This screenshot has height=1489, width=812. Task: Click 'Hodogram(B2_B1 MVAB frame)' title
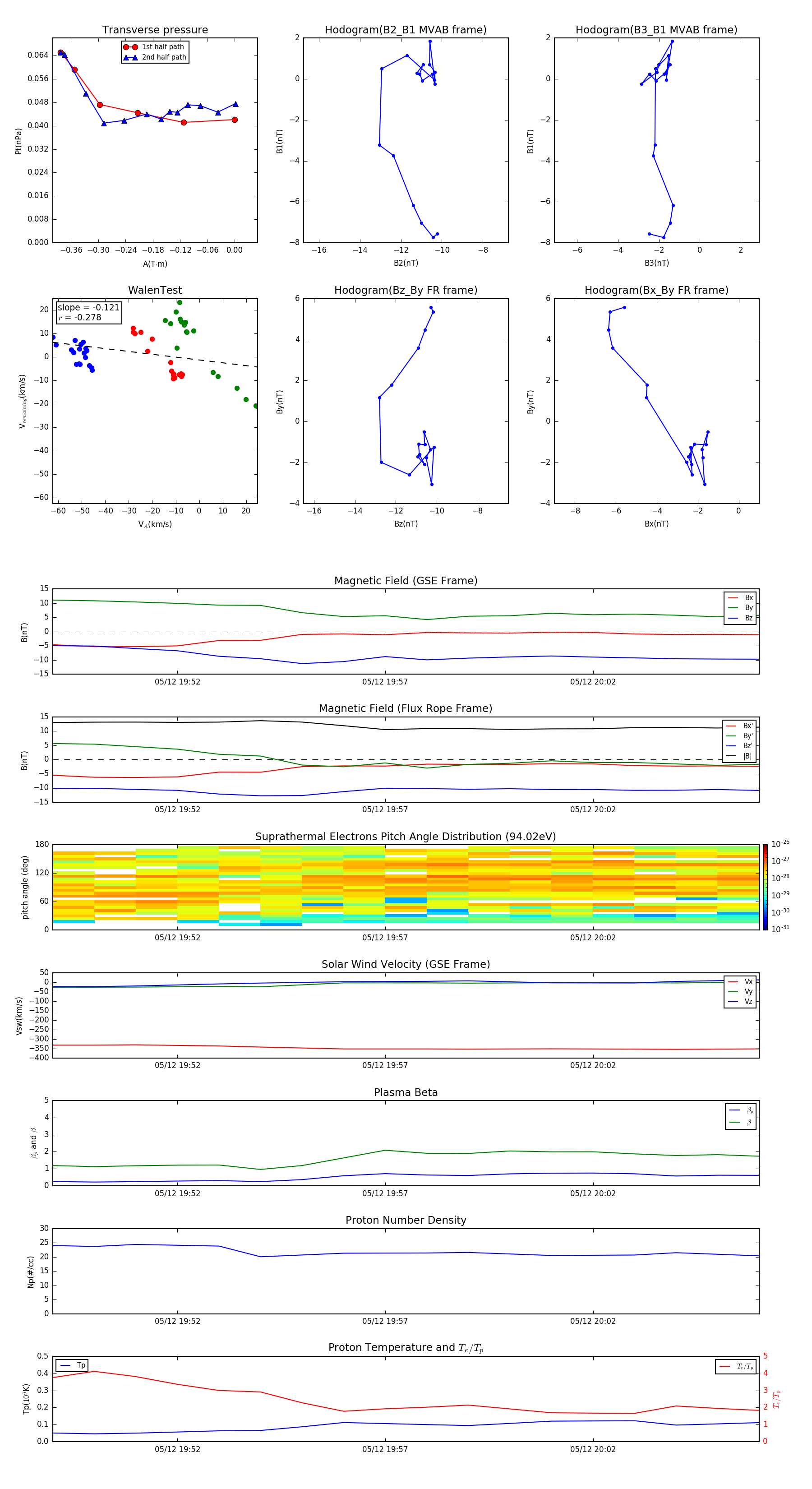(406, 30)
